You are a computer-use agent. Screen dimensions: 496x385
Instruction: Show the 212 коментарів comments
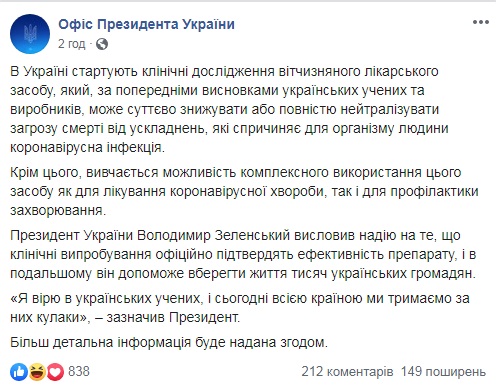click(x=347, y=372)
